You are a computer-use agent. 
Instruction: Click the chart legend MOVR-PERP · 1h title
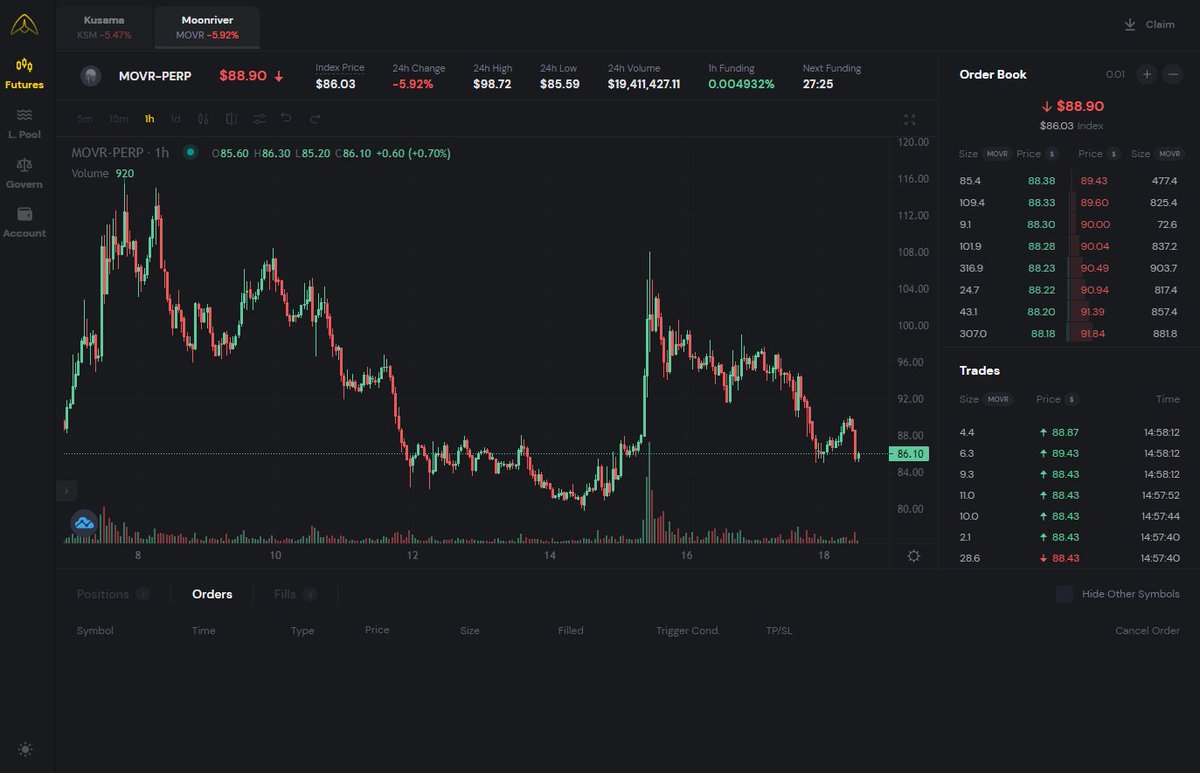120,153
